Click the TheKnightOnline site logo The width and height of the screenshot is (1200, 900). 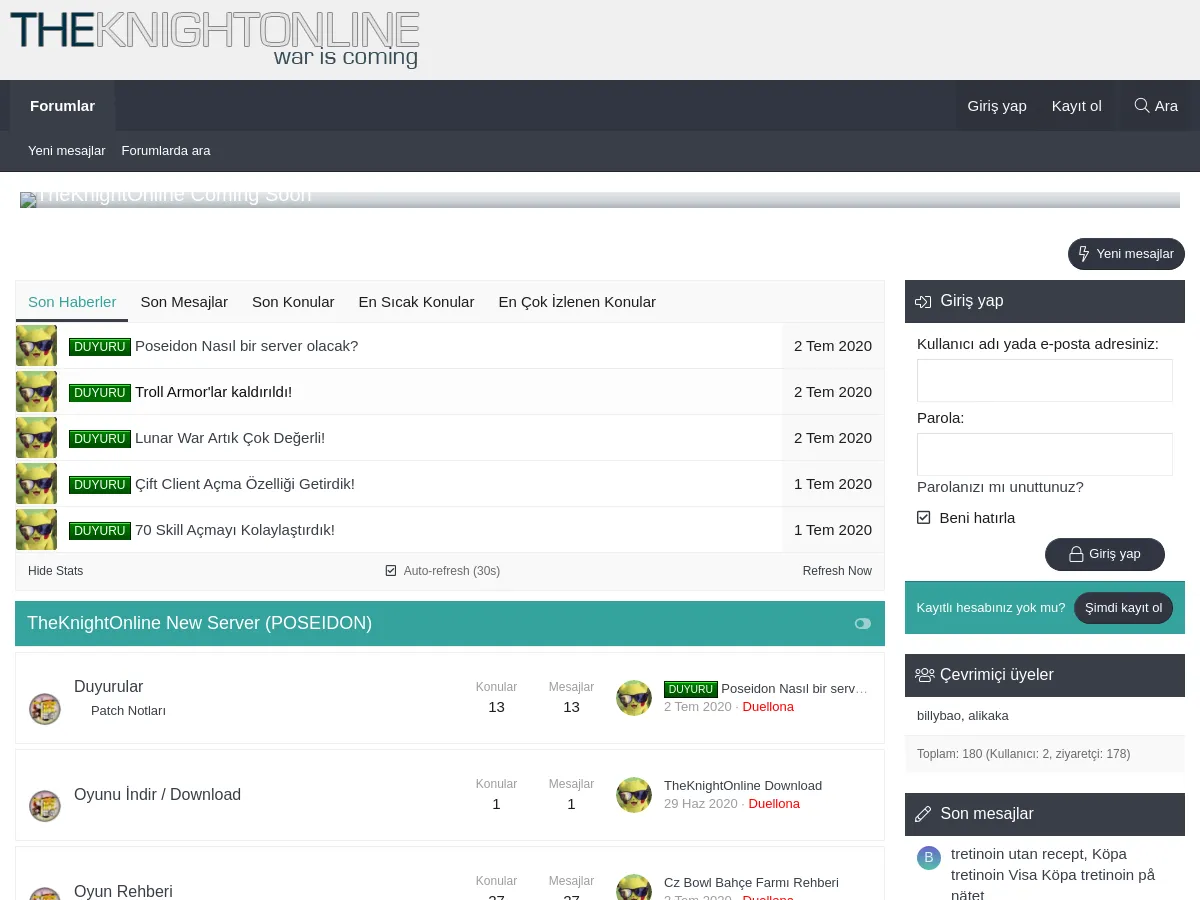pos(213,39)
